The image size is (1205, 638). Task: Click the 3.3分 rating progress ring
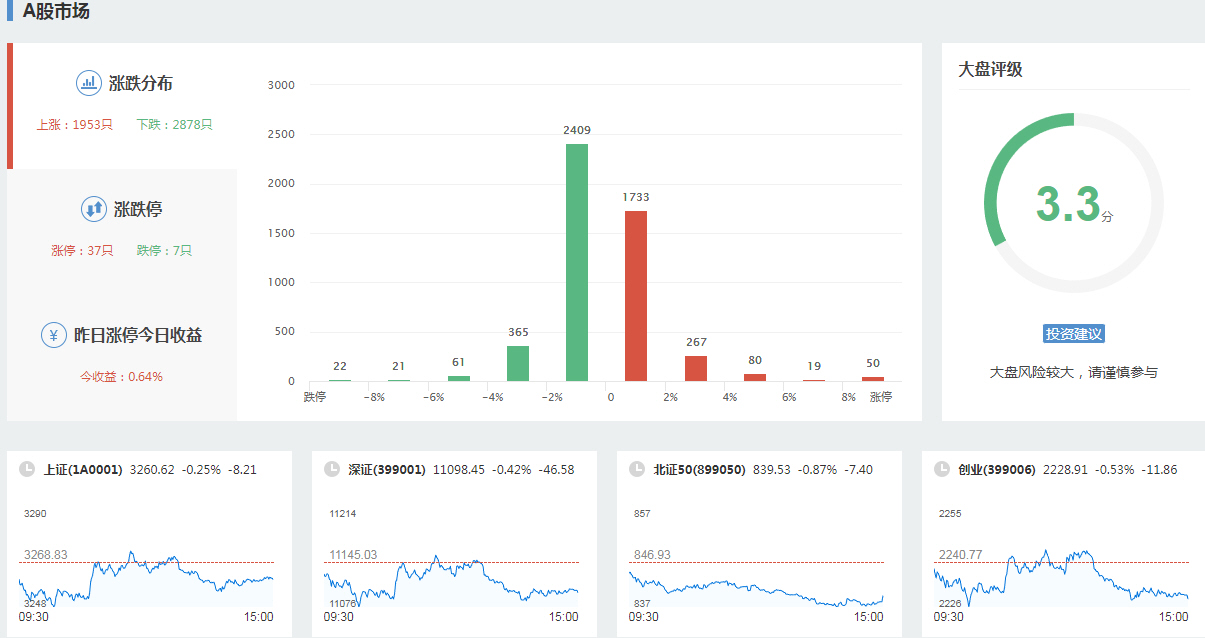tap(1073, 203)
